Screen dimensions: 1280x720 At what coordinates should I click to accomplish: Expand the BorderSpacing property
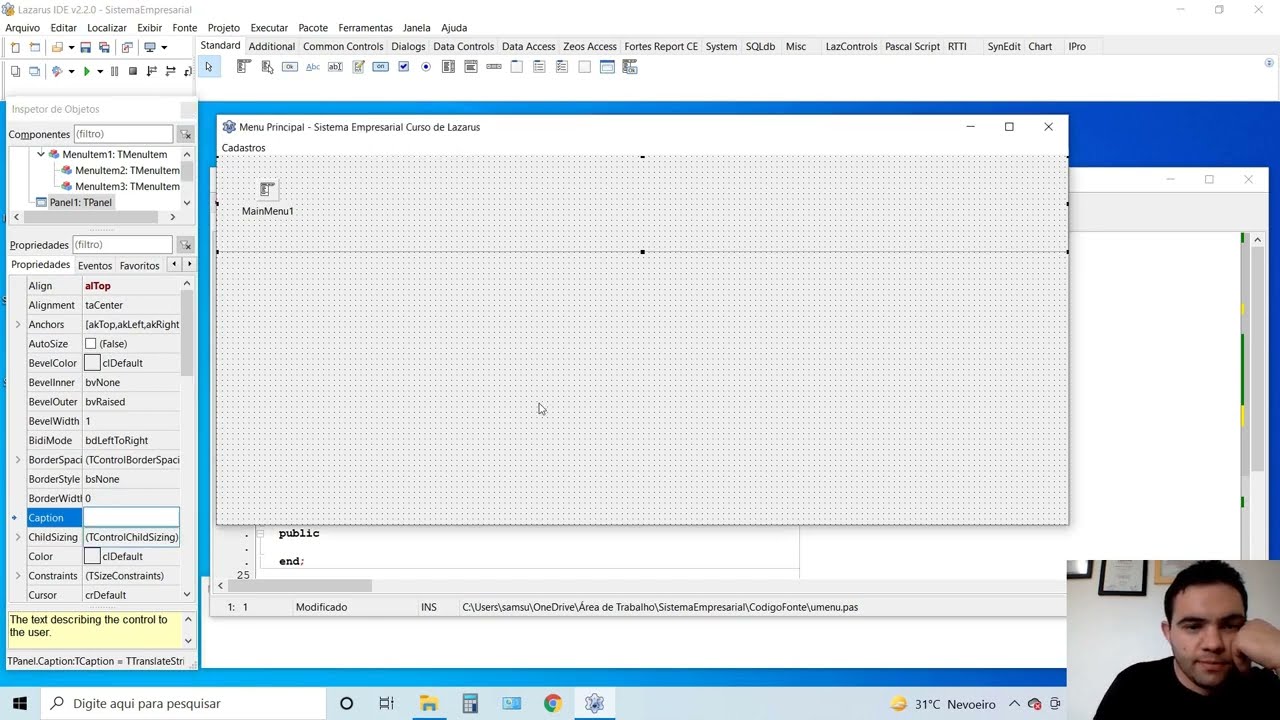tap(17, 460)
